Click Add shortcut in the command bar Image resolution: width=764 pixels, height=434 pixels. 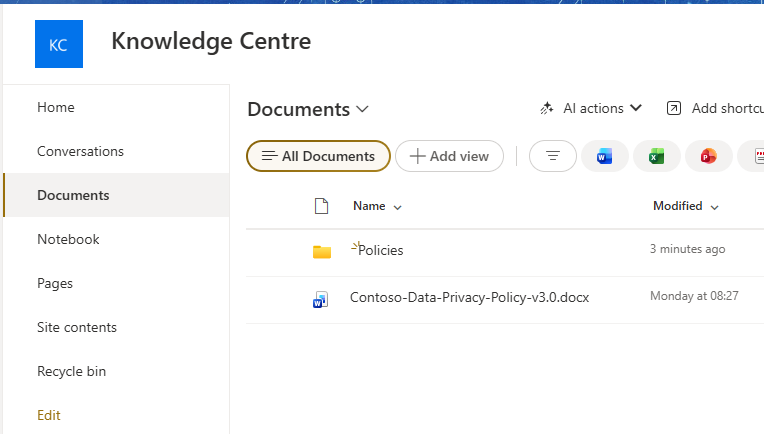[714, 108]
